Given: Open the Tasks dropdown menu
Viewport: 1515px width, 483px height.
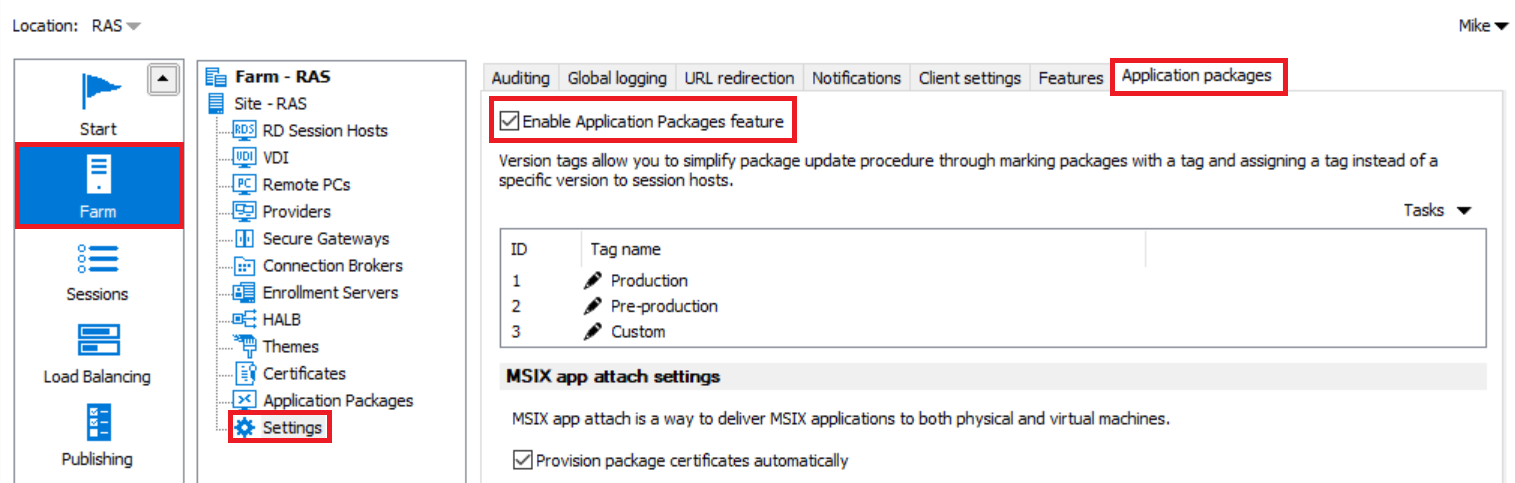Looking at the screenshot, I should [1438, 210].
